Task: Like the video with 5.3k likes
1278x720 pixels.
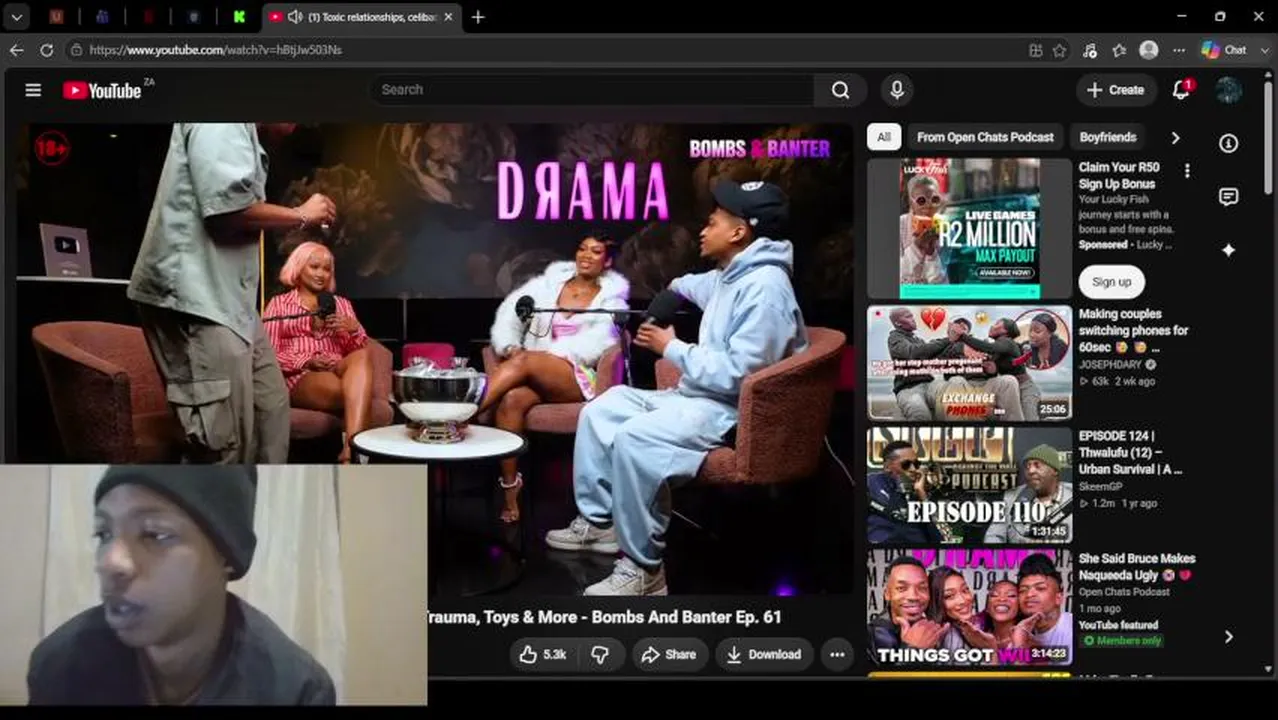Action: point(542,654)
